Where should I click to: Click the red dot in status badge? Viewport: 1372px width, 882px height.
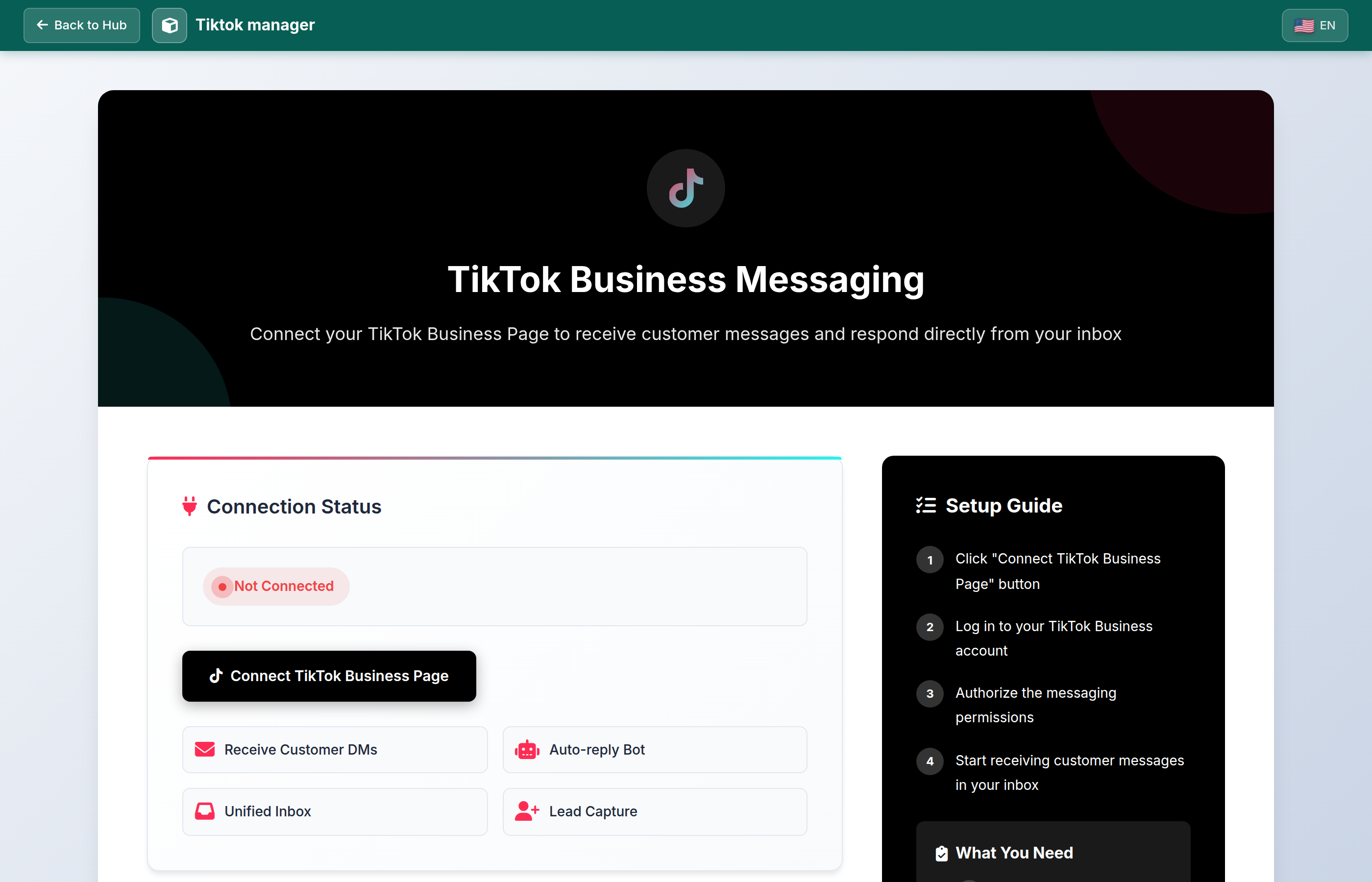pos(222,587)
